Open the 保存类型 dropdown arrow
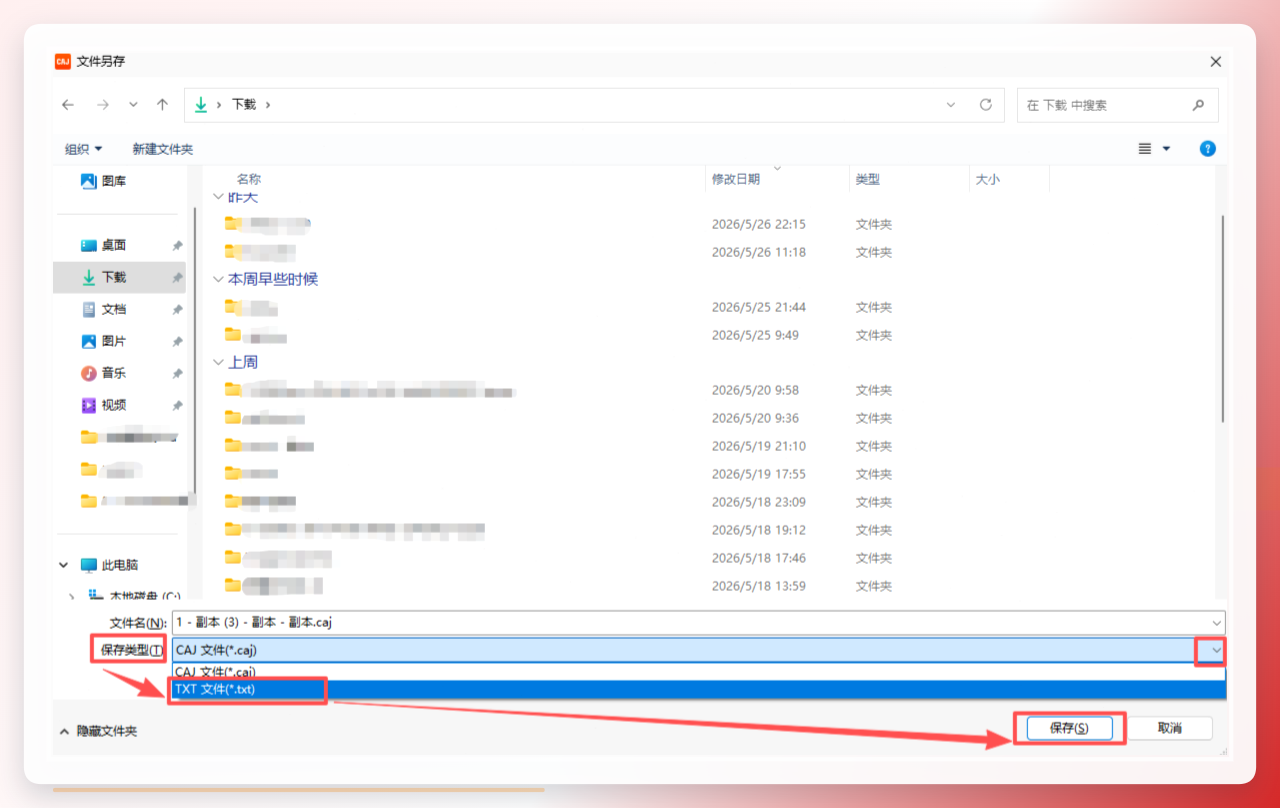Screen dimensions: 1280x808 (1216, 650)
